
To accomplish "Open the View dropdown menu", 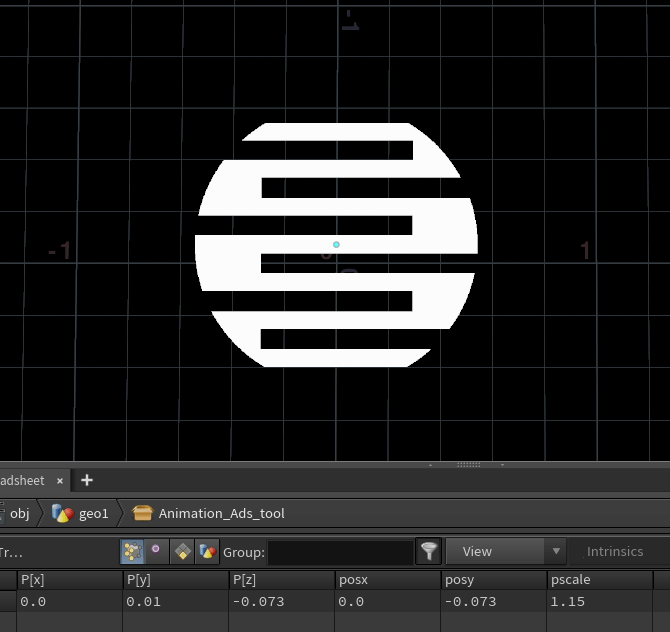I will [x=506, y=551].
